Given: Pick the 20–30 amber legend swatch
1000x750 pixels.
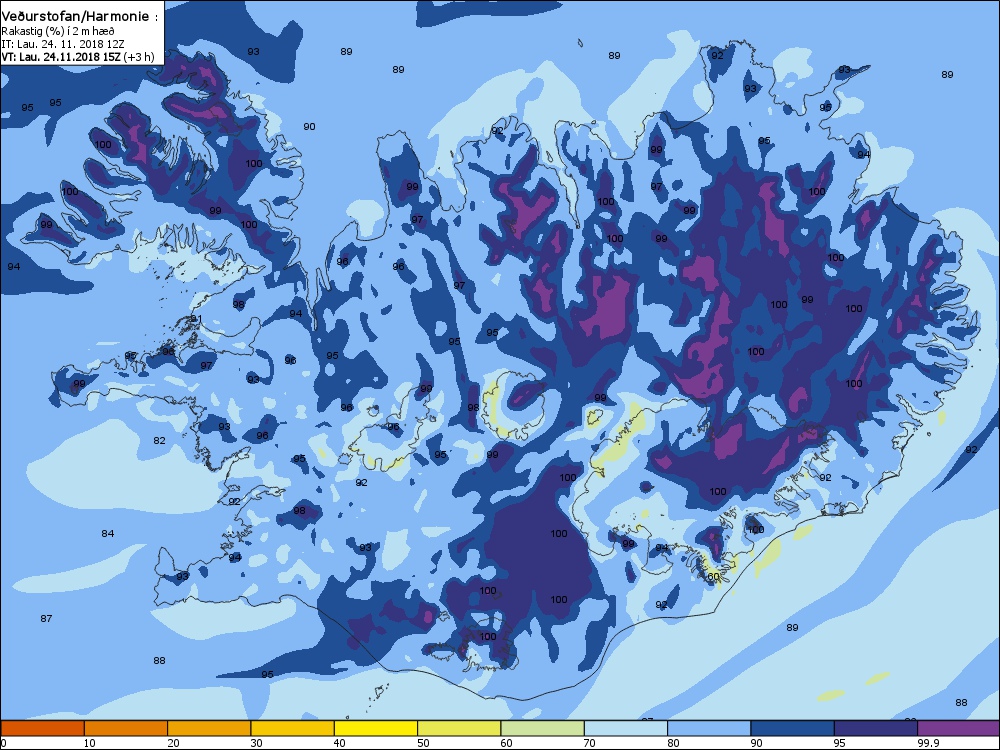Looking at the screenshot, I should (x=209, y=728).
